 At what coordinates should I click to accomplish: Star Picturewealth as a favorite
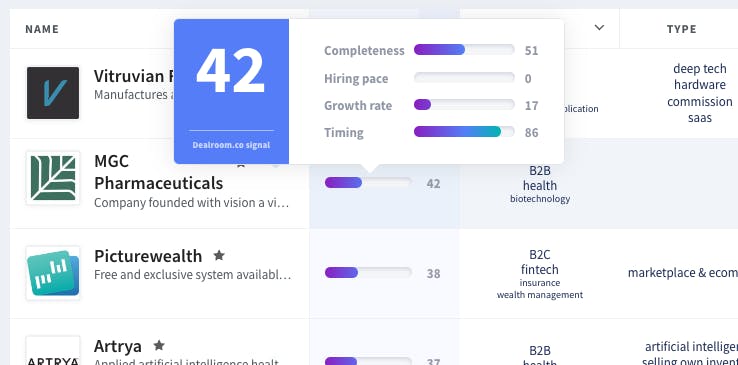219,255
